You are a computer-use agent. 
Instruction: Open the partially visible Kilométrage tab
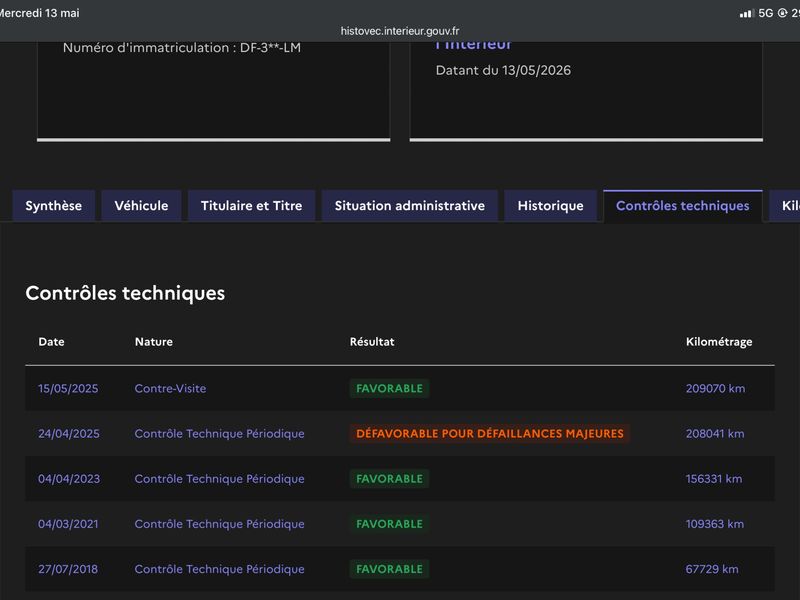[x=786, y=206]
